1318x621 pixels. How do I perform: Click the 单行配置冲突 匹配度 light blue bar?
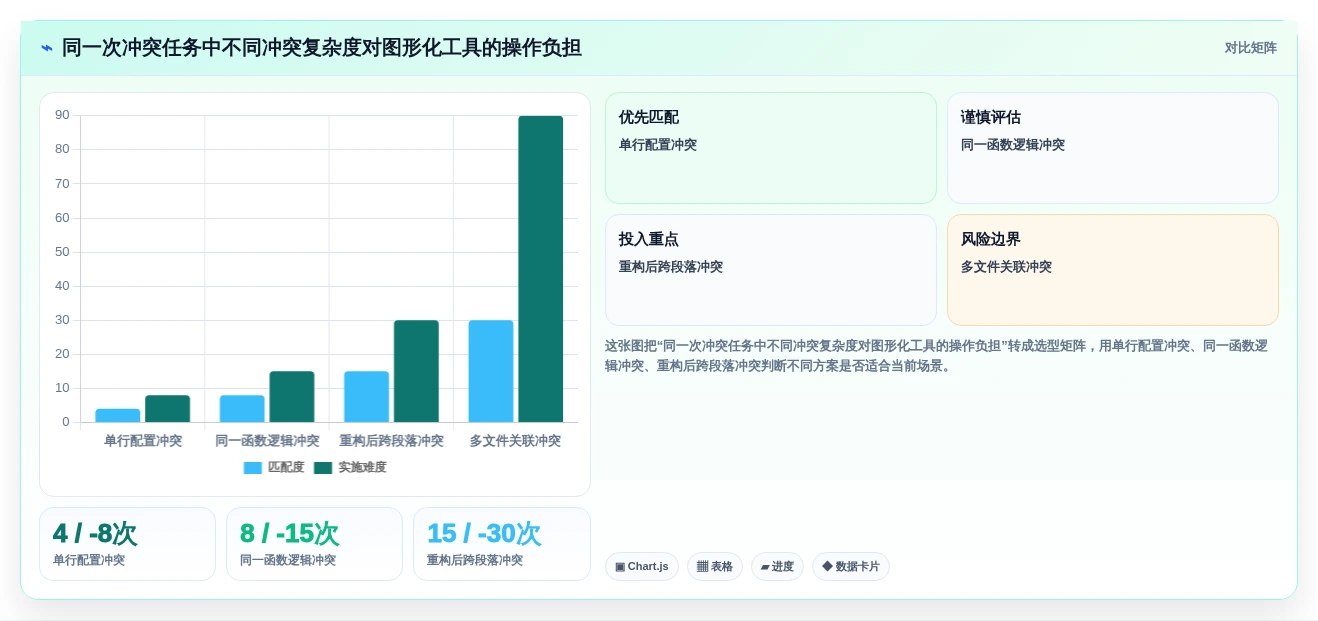coord(118,415)
